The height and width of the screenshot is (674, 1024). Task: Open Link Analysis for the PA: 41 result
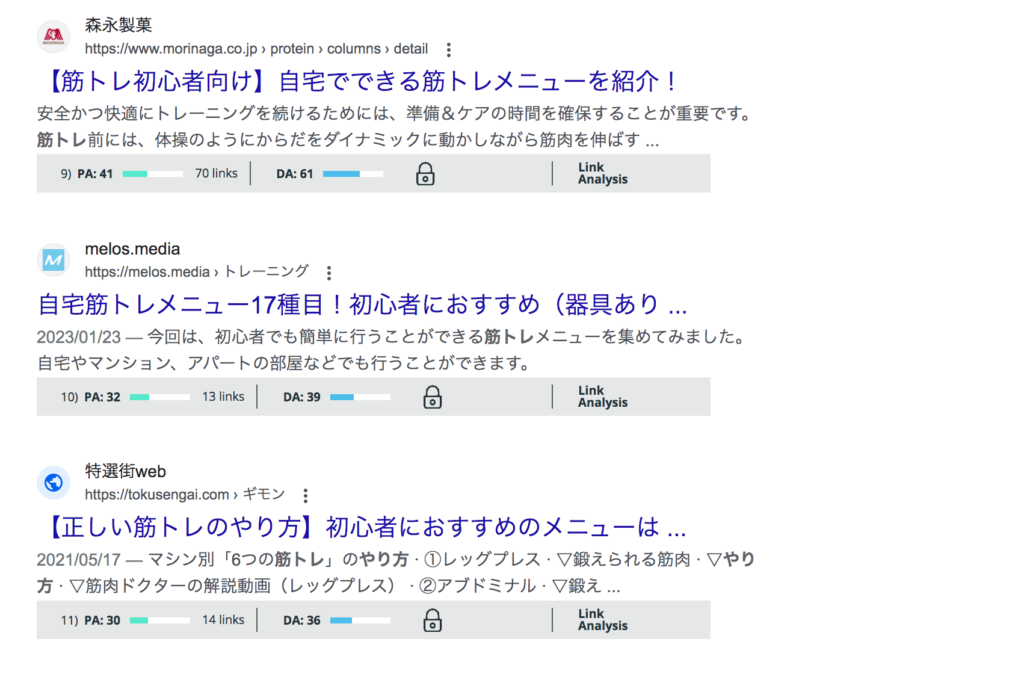tap(602, 174)
